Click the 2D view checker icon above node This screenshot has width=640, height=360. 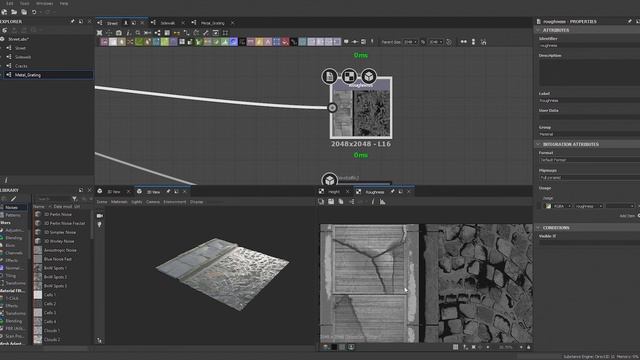pyautogui.click(x=349, y=76)
